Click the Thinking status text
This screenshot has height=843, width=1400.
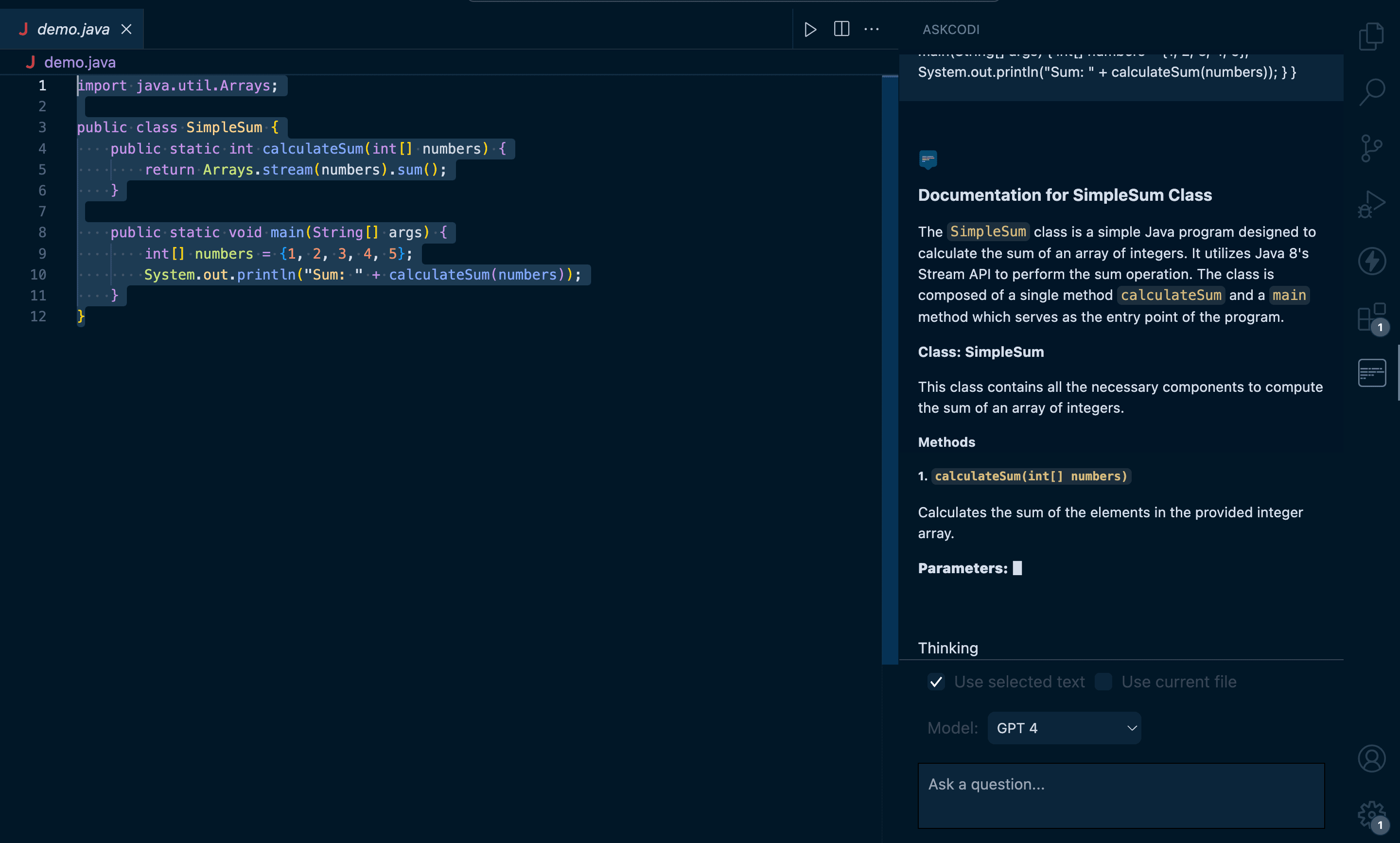[947, 648]
